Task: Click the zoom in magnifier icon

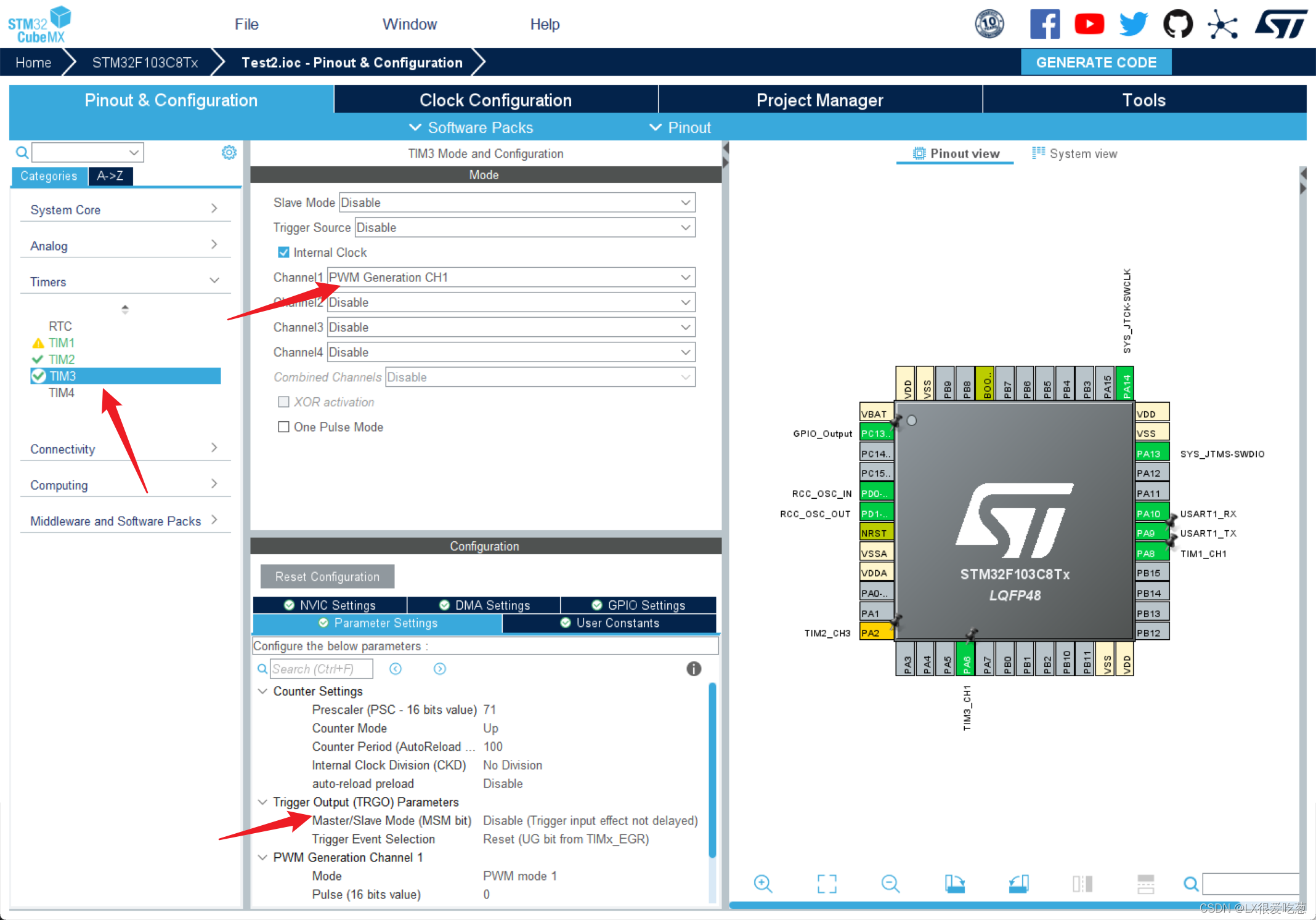Action: coord(763,884)
